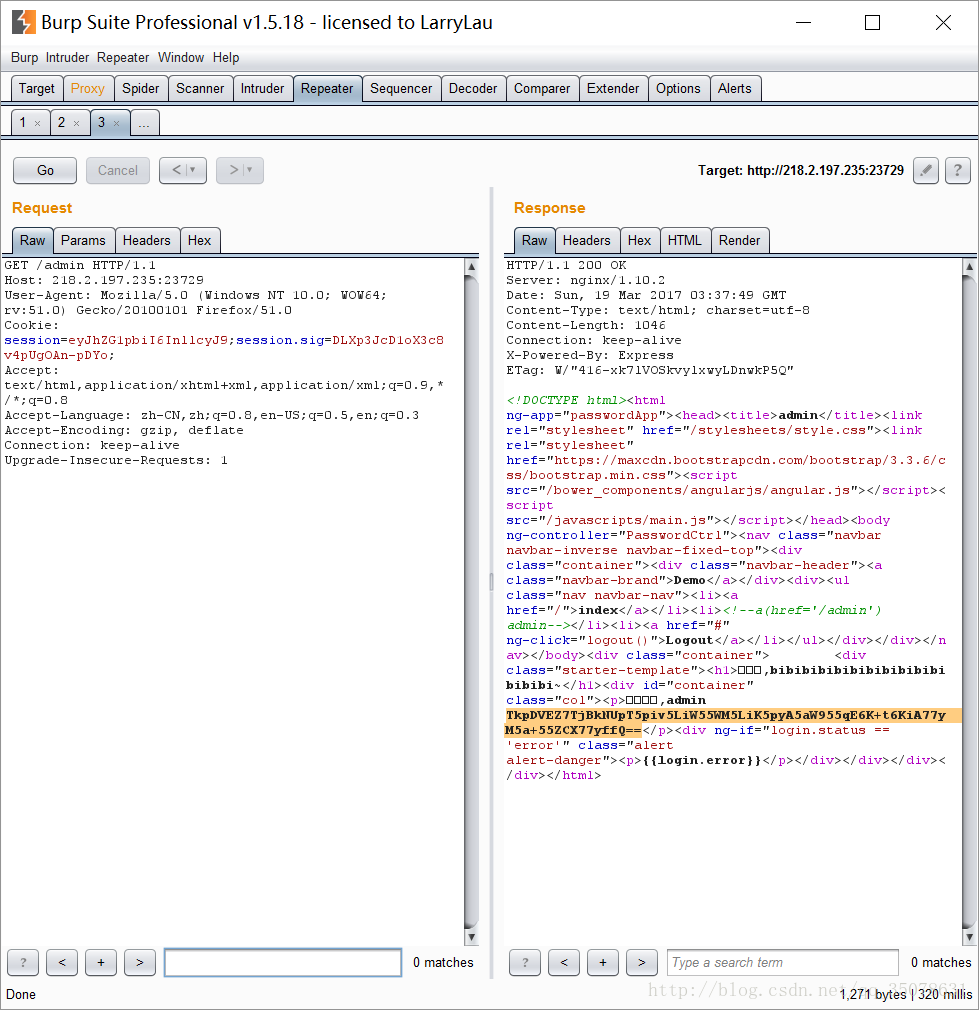
Task: Click the Cancel button
Action: (118, 171)
